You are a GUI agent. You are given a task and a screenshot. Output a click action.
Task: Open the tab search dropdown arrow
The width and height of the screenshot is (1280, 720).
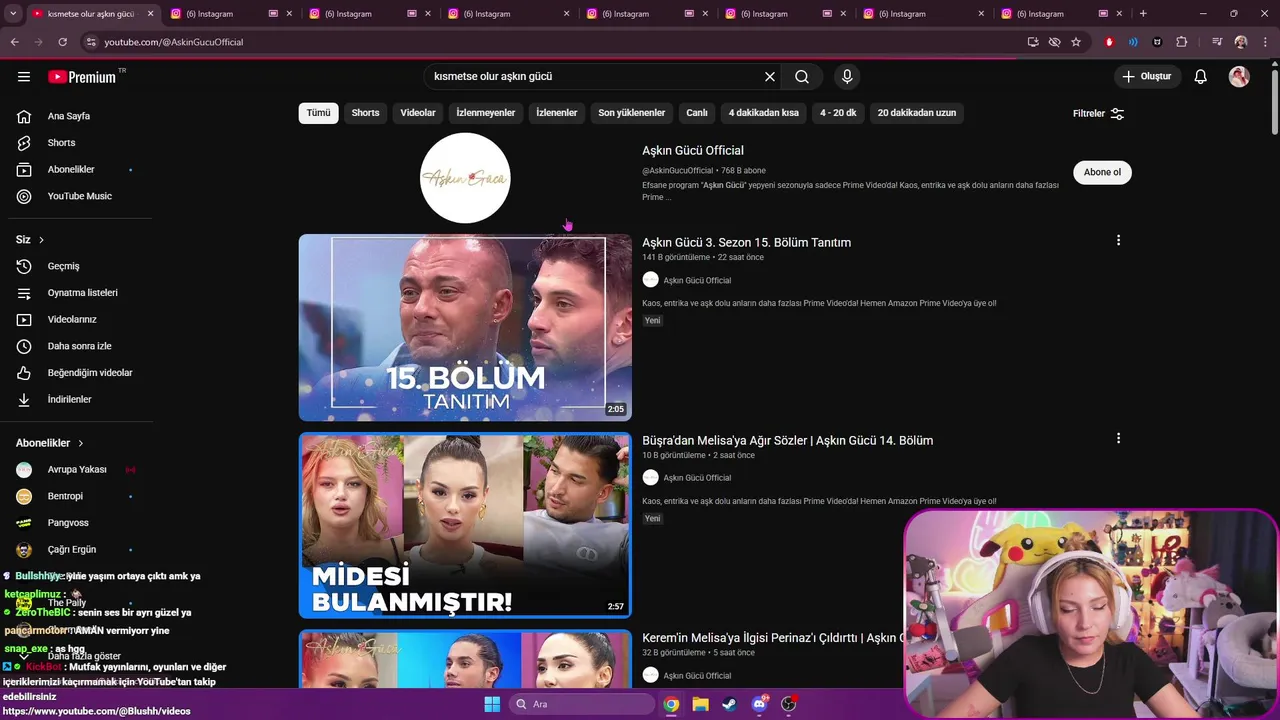(13, 14)
